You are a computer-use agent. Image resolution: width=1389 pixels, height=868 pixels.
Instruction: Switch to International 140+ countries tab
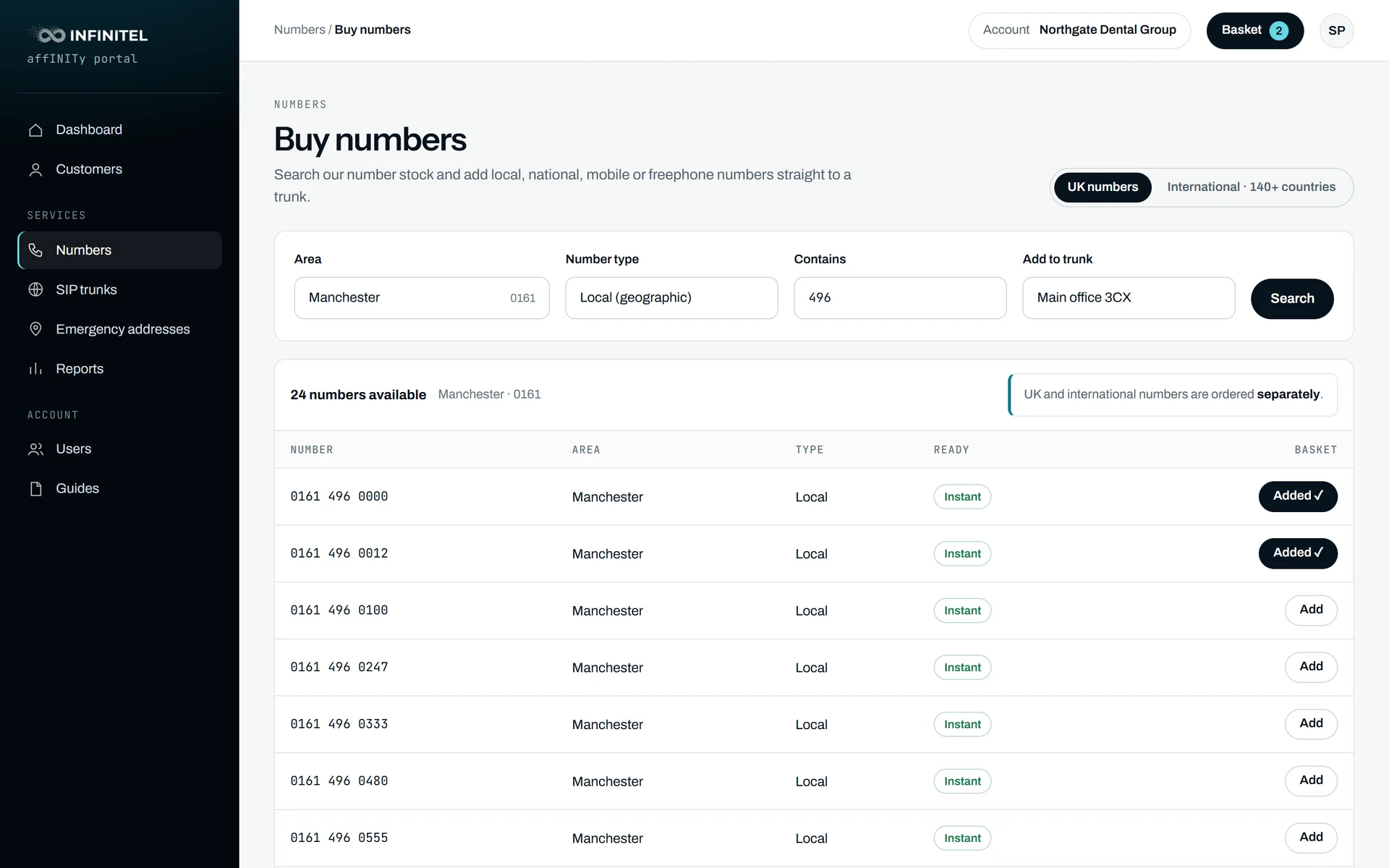[1252, 187]
